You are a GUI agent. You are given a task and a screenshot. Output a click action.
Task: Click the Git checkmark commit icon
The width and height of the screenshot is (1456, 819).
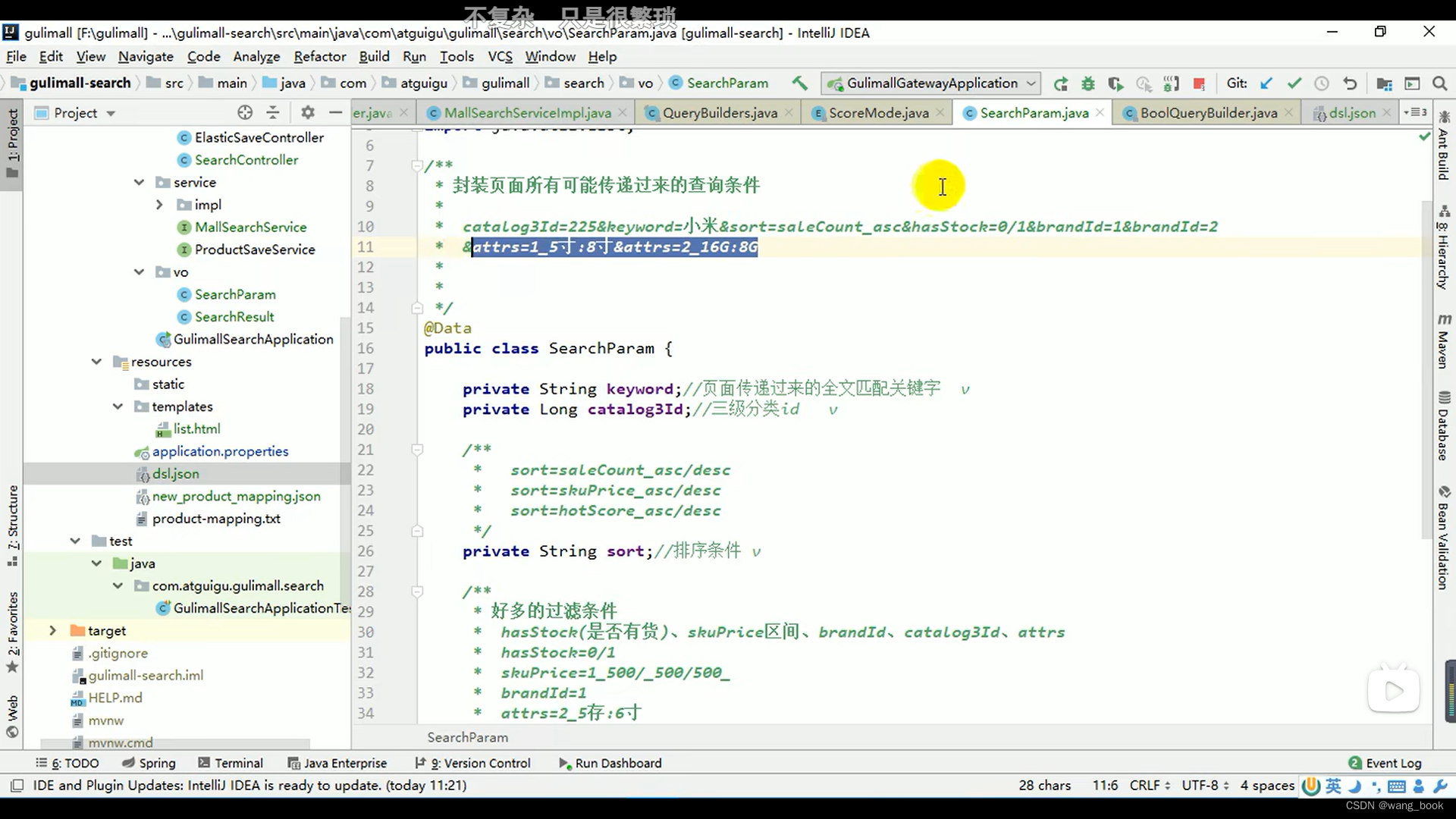tap(1295, 83)
